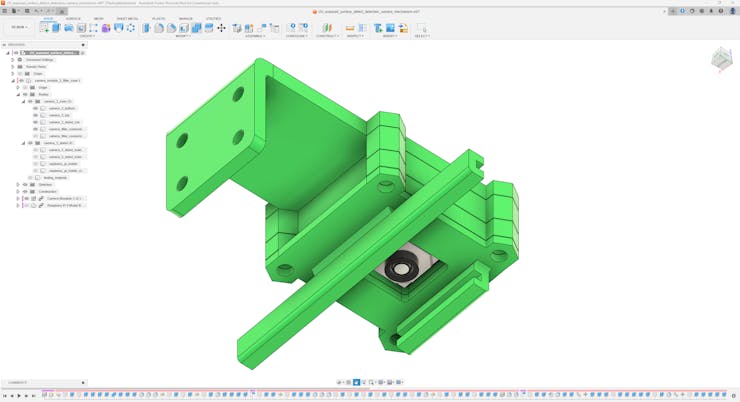Screen dimensions: 740x402
Task: Switch to the Surface tab
Action: [73, 18]
